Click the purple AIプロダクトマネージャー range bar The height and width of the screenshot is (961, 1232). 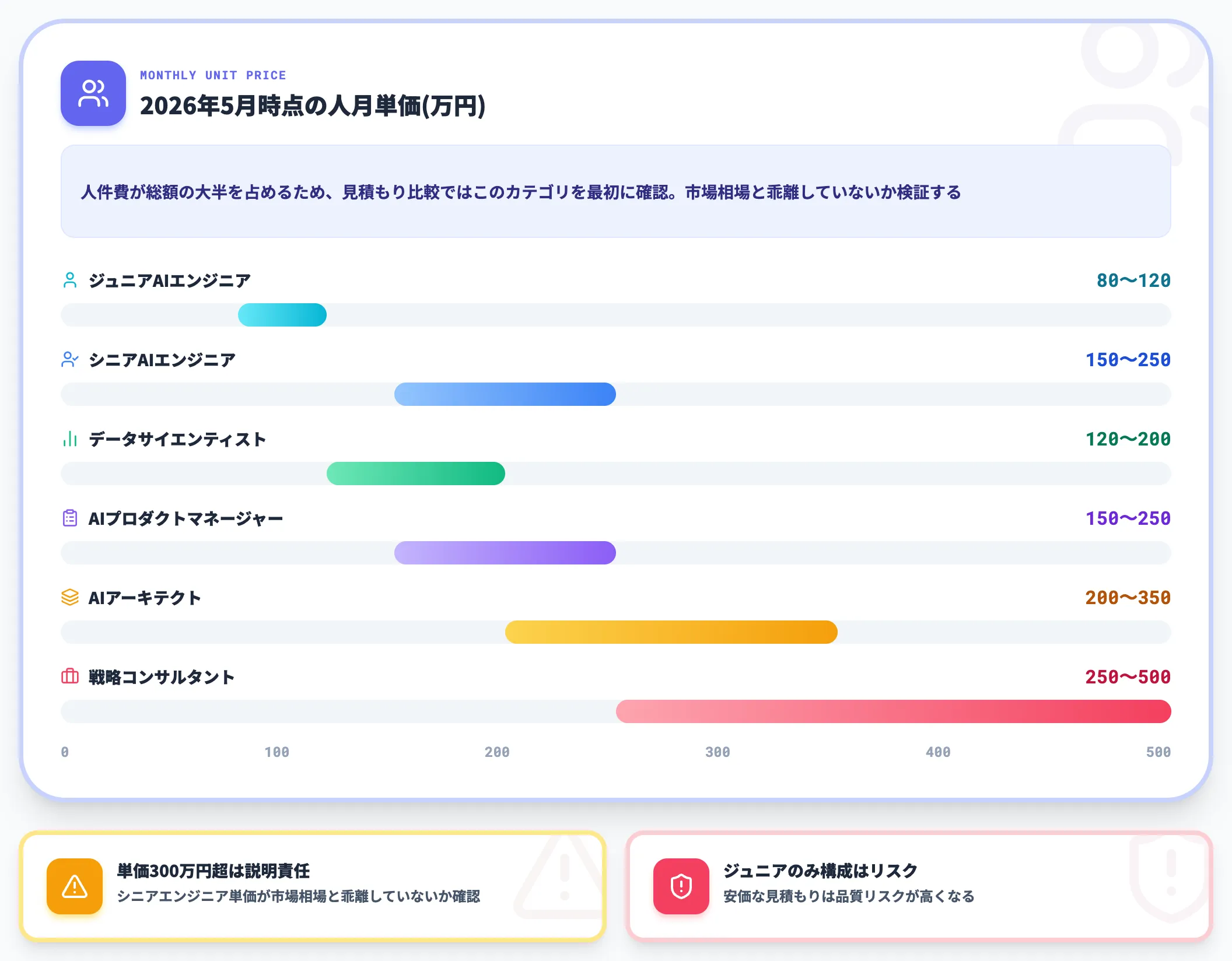click(x=505, y=553)
